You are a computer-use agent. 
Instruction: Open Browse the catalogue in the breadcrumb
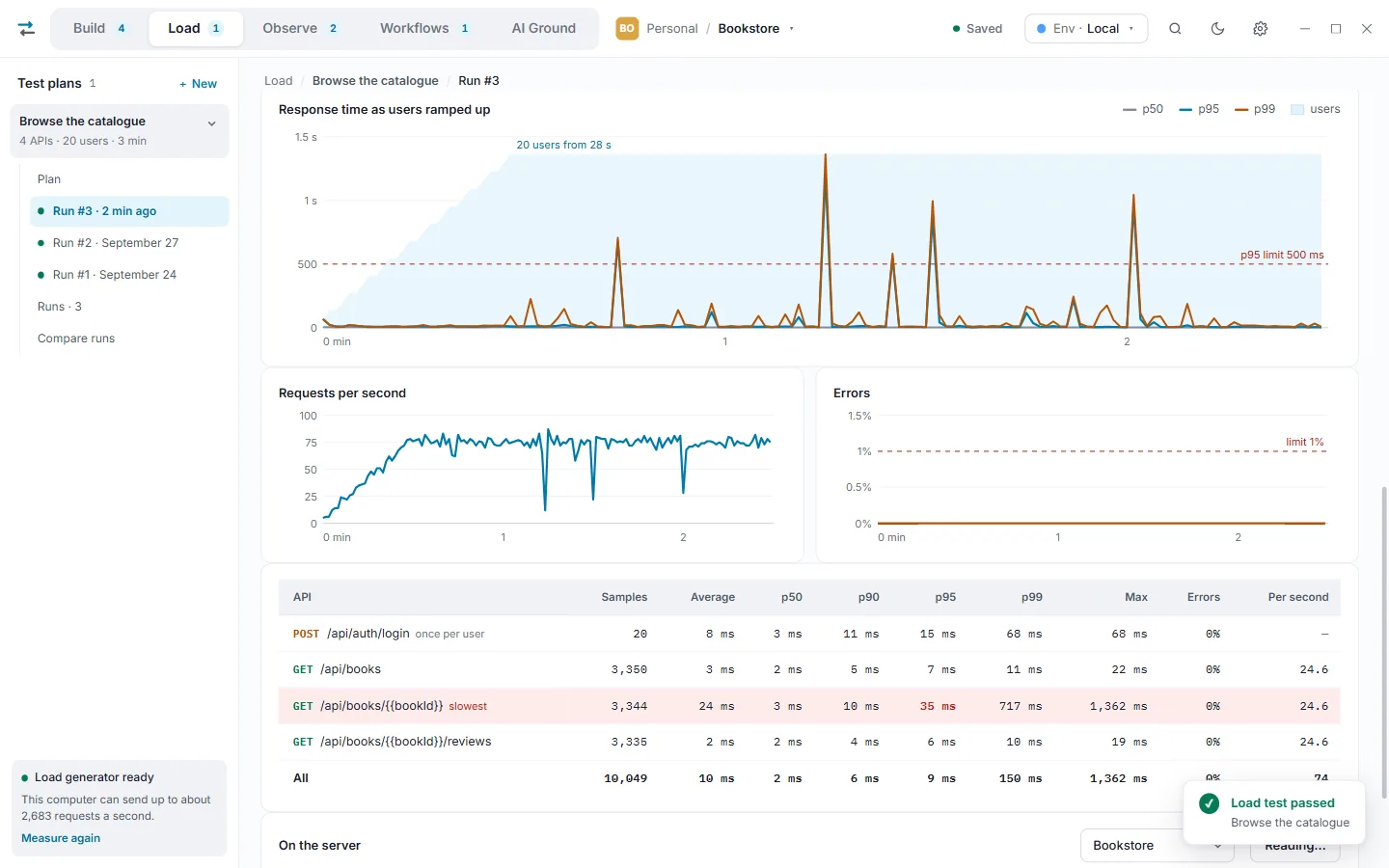click(x=375, y=81)
